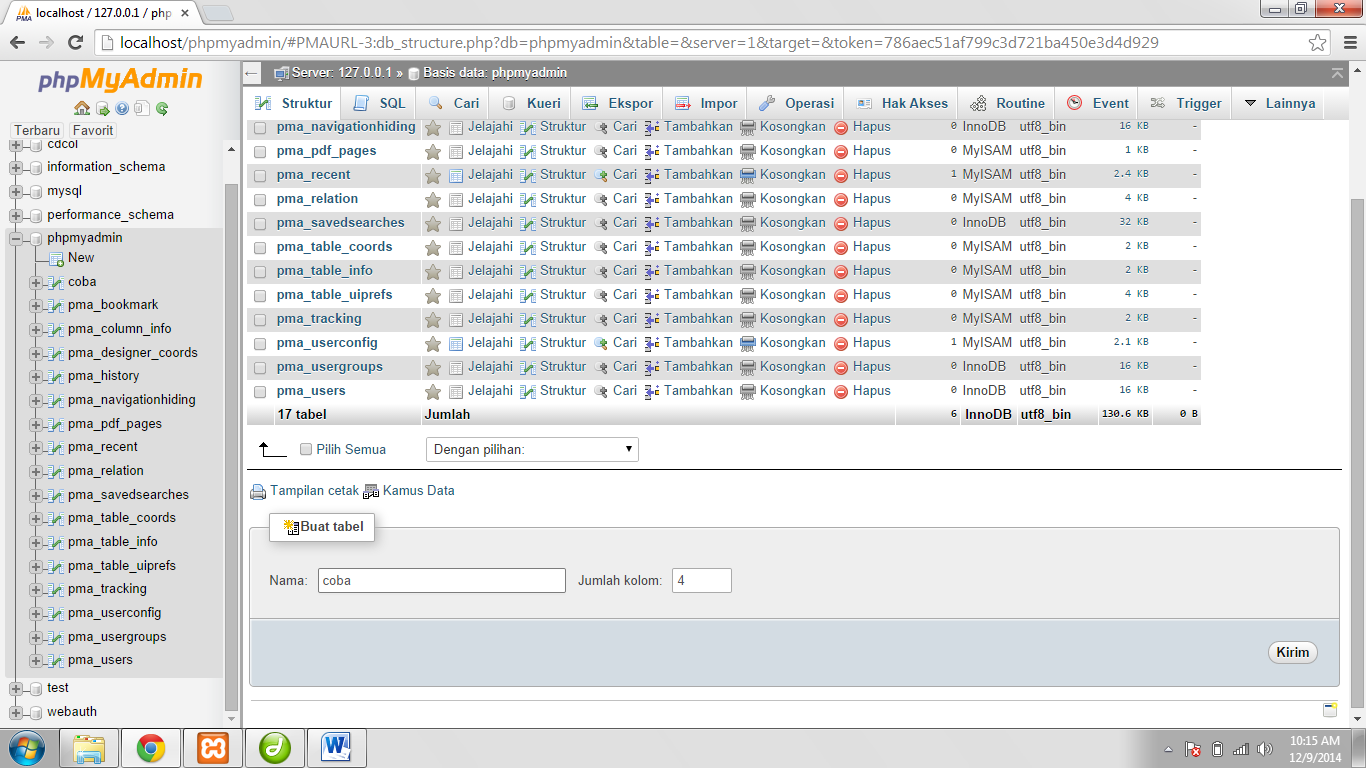Open the Trigger tab

1185,103
